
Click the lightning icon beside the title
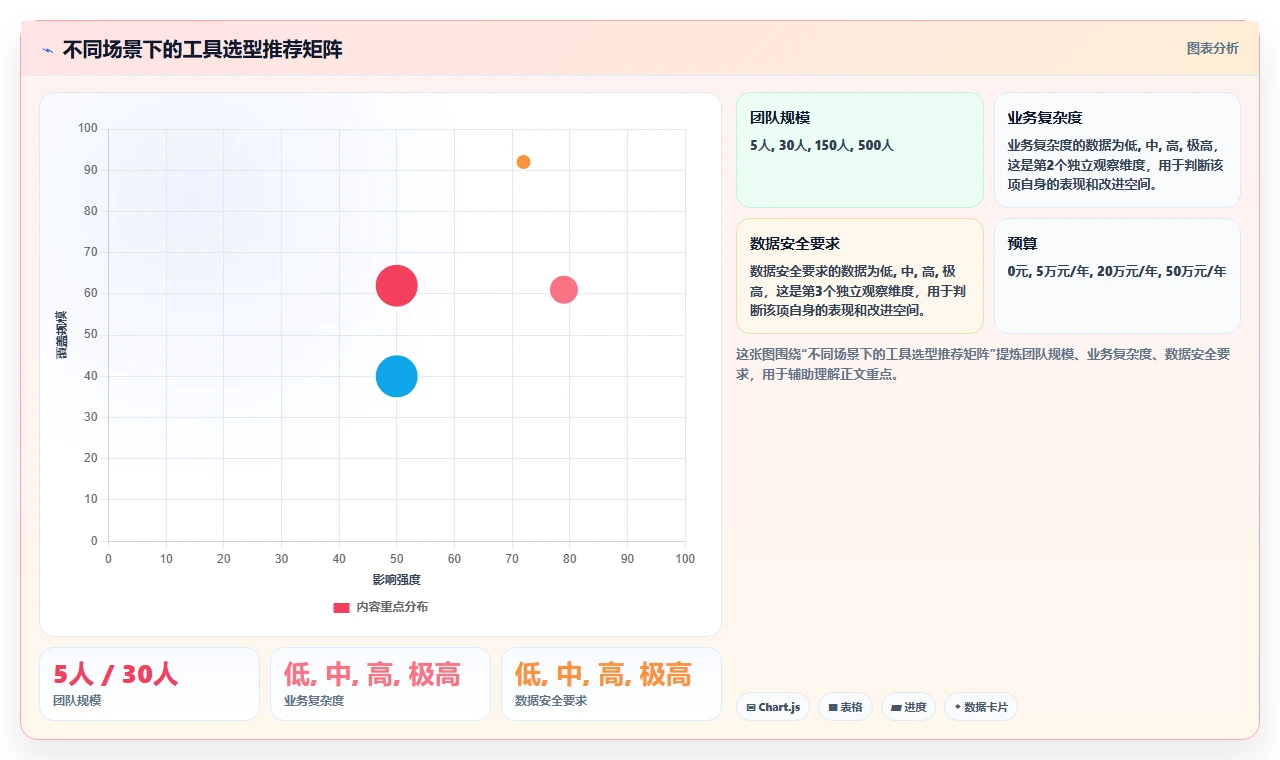tap(48, 50)
